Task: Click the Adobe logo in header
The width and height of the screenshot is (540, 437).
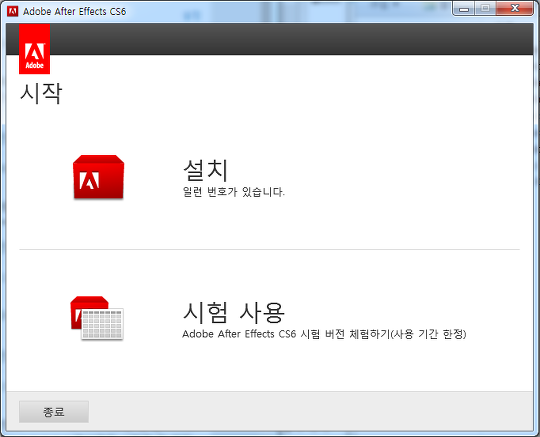Action: coord(34,49)
